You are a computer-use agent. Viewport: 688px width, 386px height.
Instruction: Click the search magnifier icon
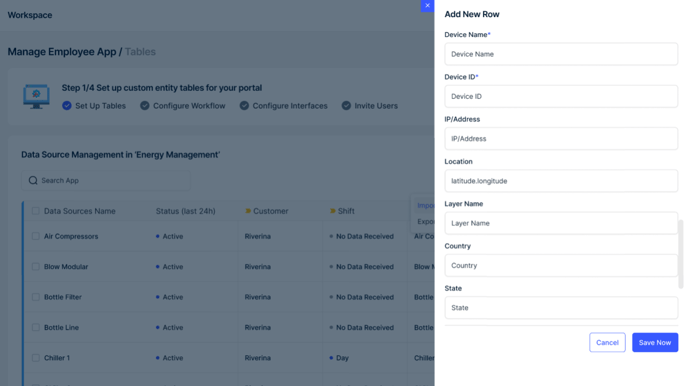point(33,181)
